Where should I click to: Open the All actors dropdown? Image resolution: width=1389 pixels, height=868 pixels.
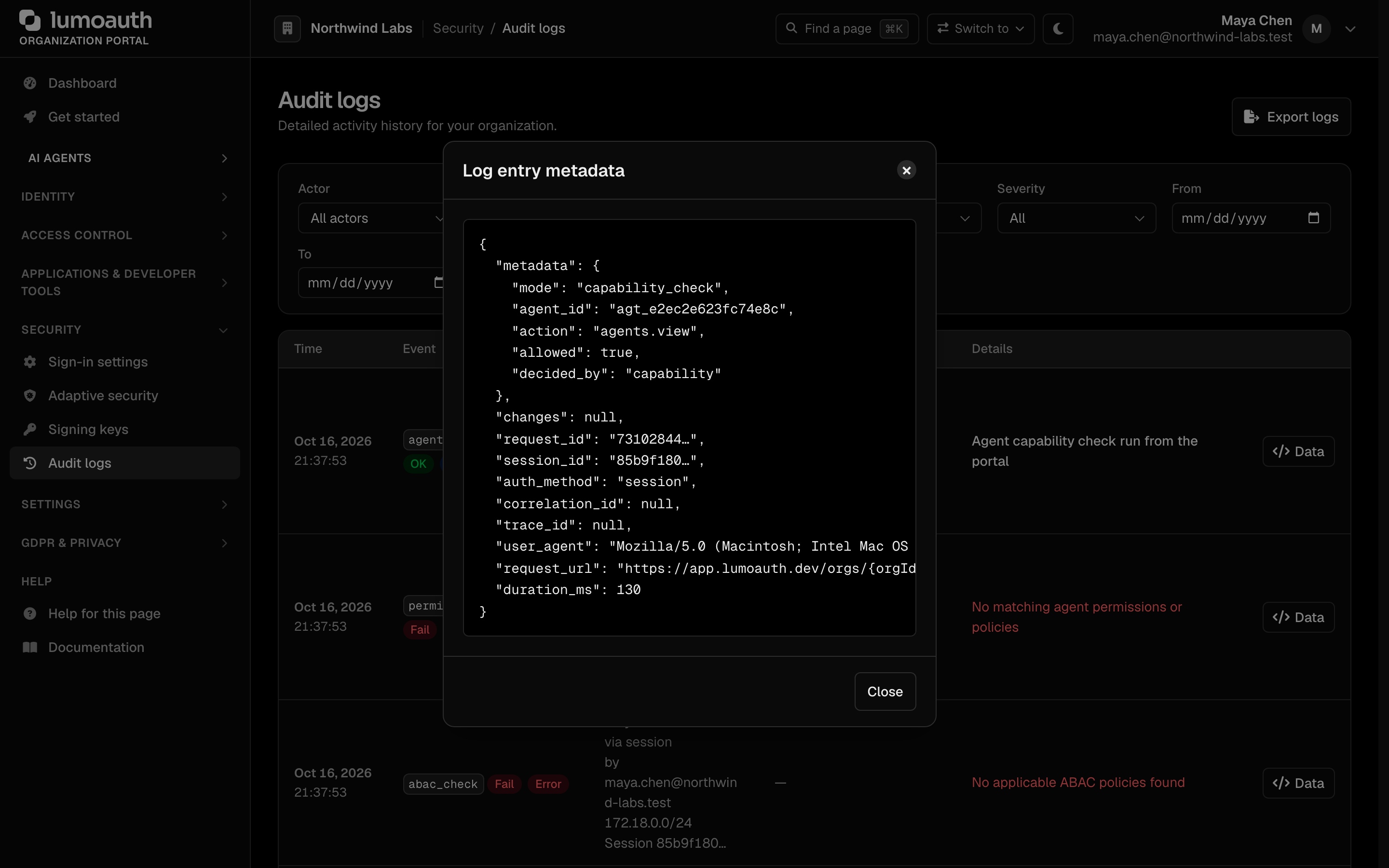(371, 218)
